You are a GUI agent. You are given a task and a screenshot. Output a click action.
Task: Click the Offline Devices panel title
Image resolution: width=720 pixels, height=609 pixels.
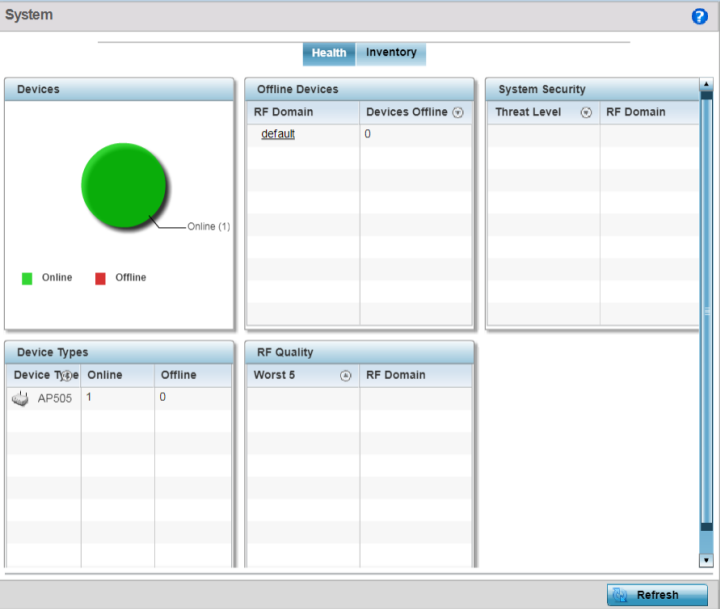click(298, 89)
